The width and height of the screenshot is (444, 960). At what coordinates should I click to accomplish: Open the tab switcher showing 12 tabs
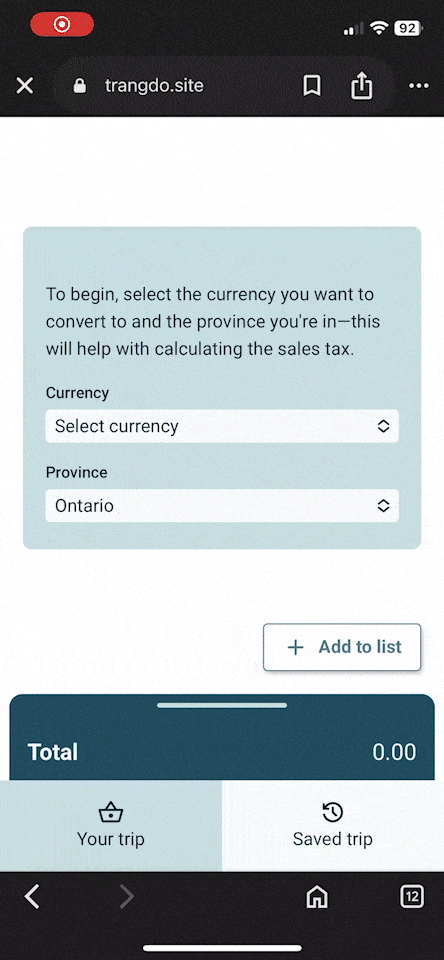click(412, 898)
